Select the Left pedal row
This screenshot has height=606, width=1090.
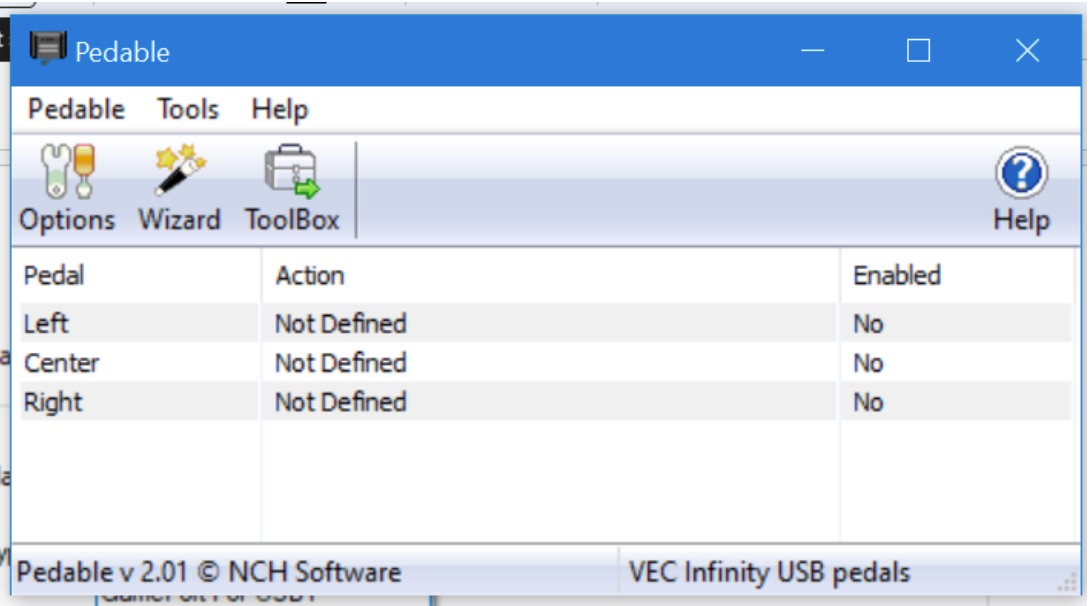point(546,323)
